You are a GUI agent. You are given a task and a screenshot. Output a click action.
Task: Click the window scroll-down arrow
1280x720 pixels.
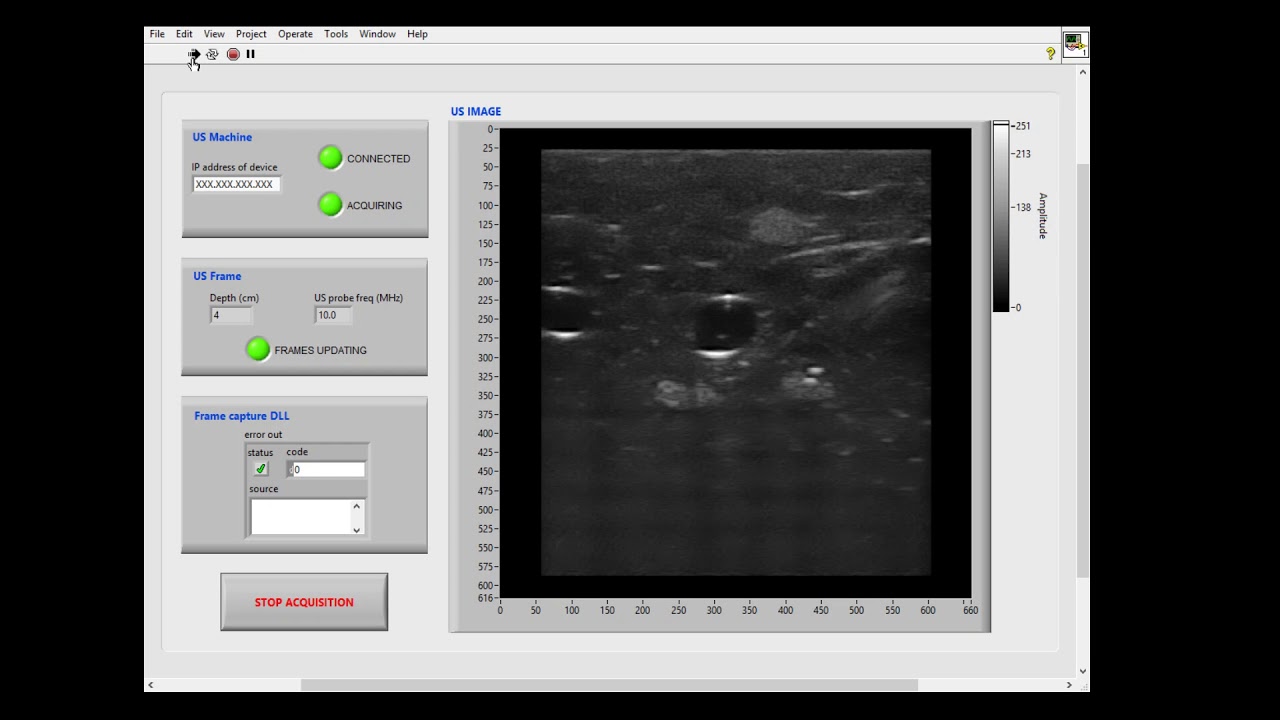1082,672
